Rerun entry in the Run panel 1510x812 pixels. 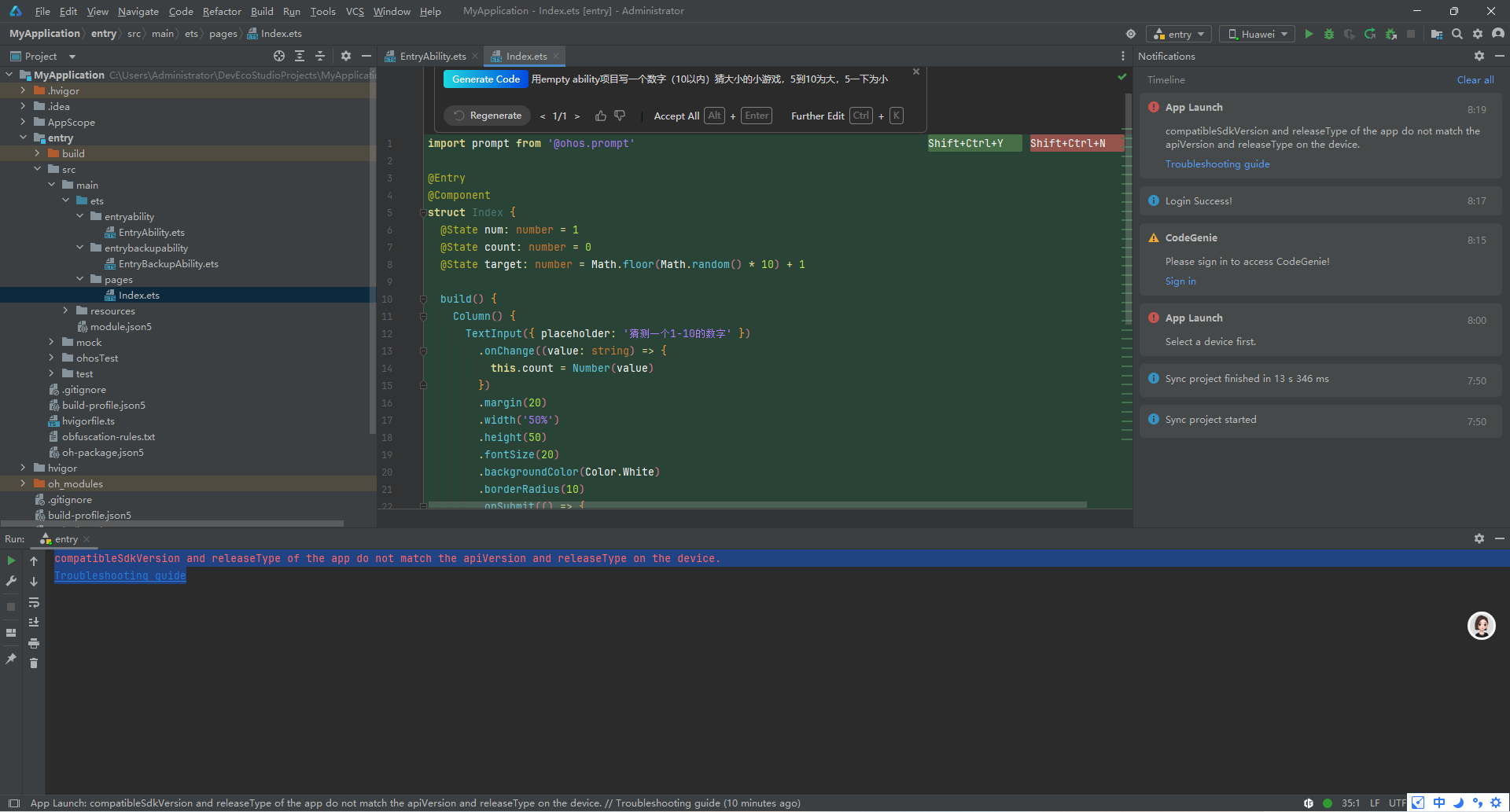pos(11,560)
